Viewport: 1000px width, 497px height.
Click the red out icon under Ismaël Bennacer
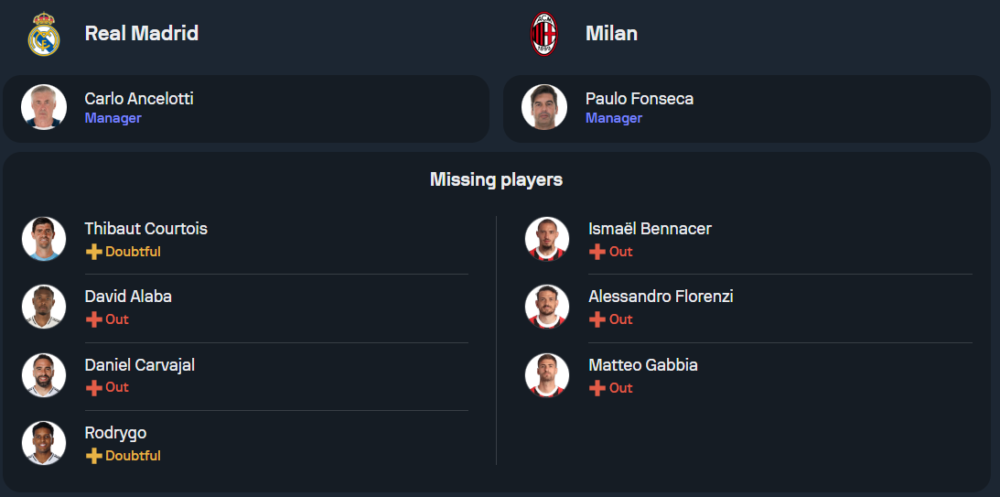[597, 252]
